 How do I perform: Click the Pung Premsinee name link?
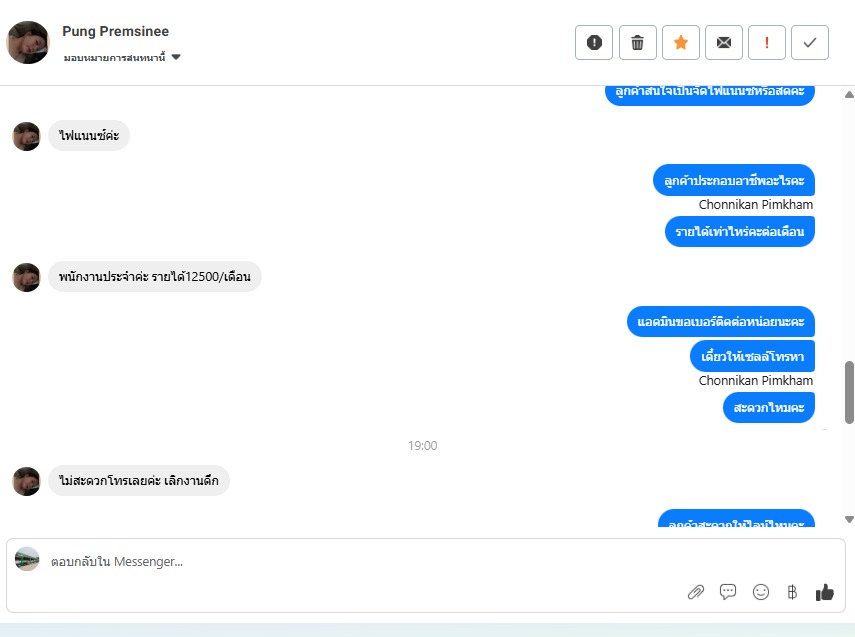click(116, 31)
